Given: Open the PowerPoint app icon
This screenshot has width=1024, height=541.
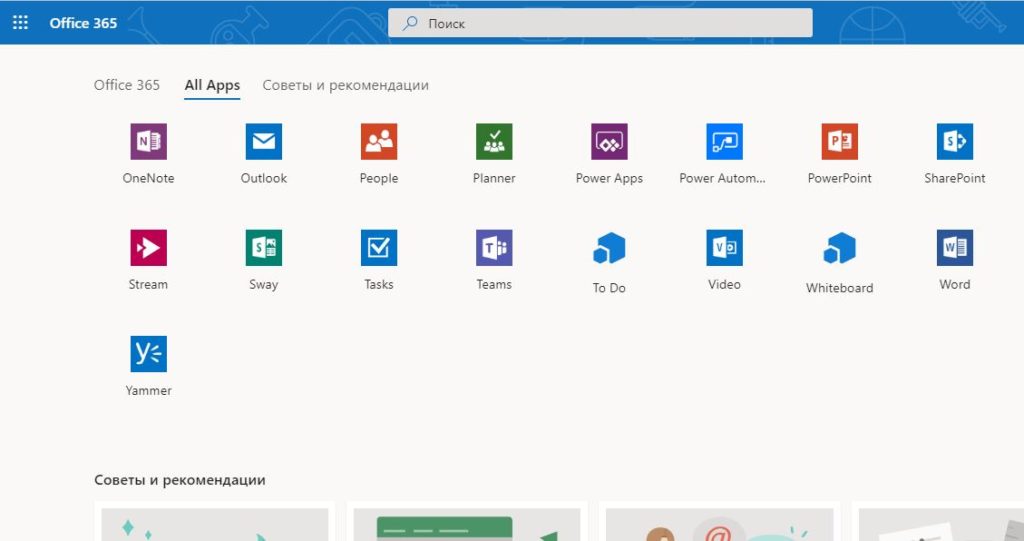Looking at the screenshot, I should point(840,141).
